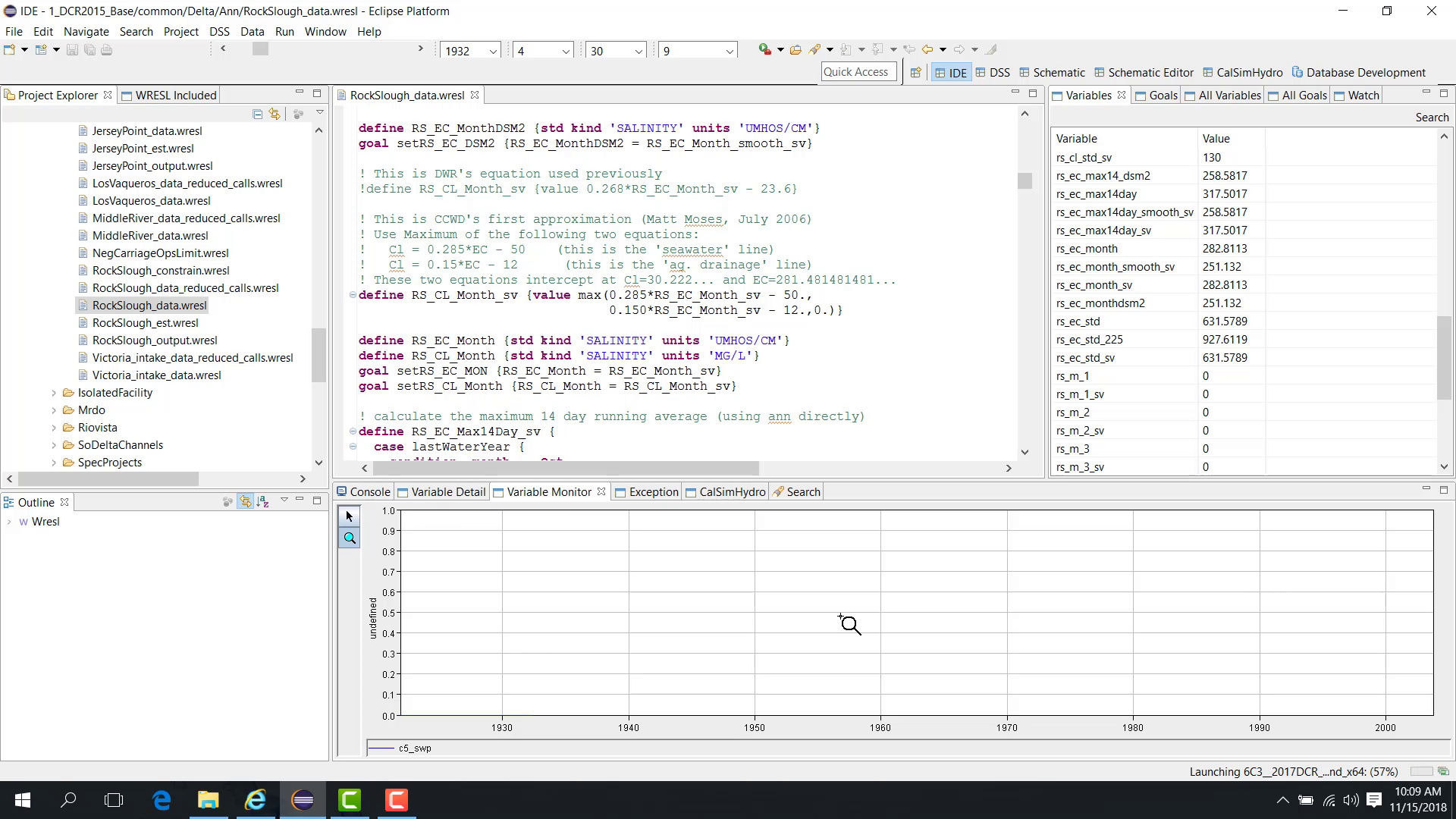
Task: Select RockSlough_est.wresl in Project Explorer
Action: coord(145,323)
